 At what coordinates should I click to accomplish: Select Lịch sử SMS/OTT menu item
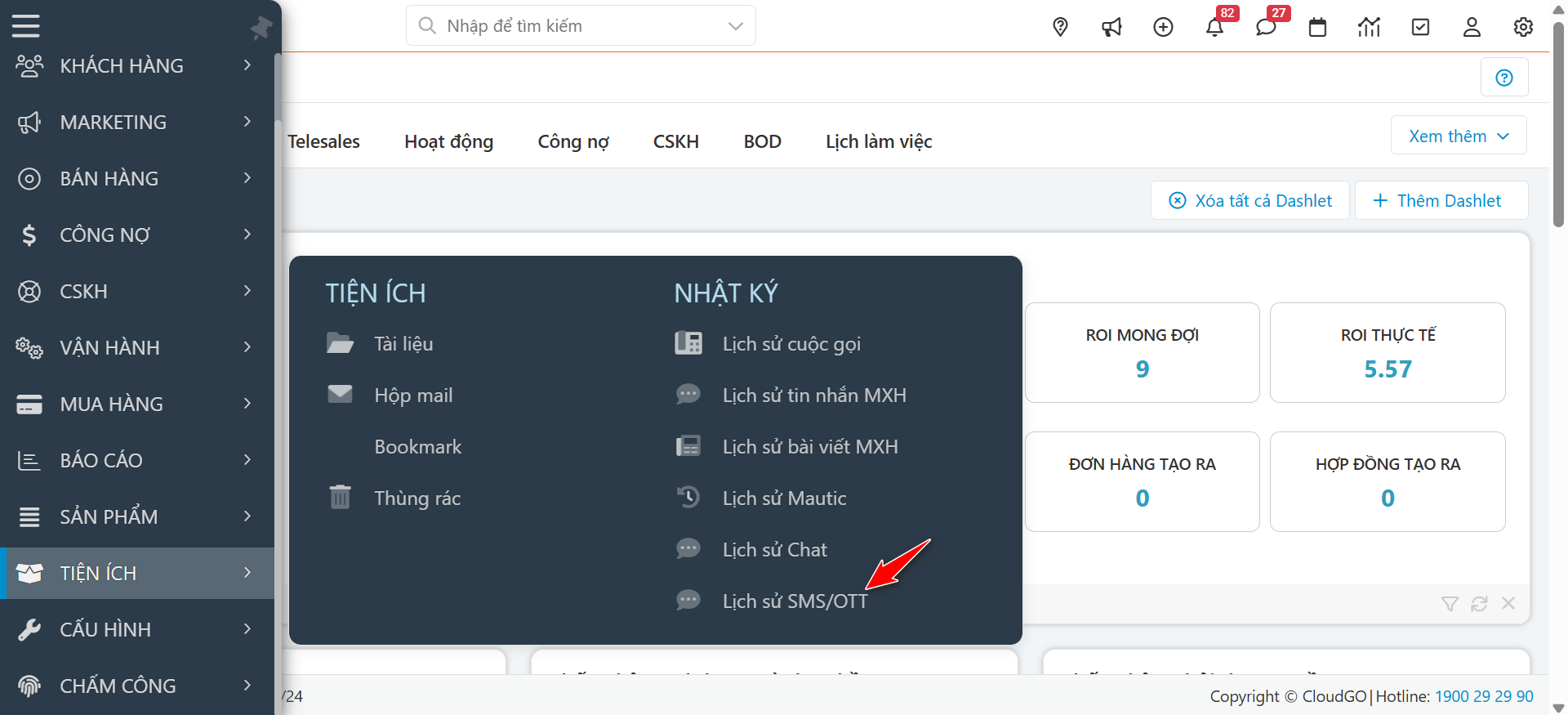click(795, 601)
